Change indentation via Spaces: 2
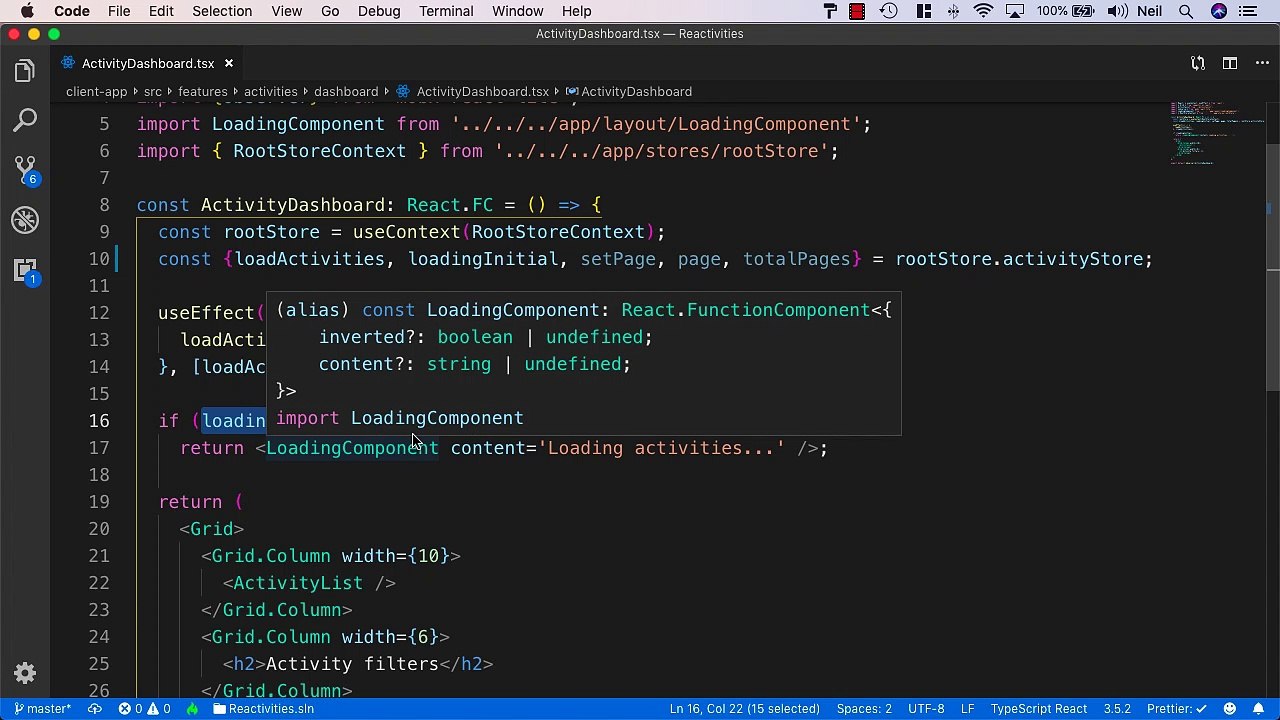Image resolution: width=1280 pixels, height=720 pixels. [864, 709]
